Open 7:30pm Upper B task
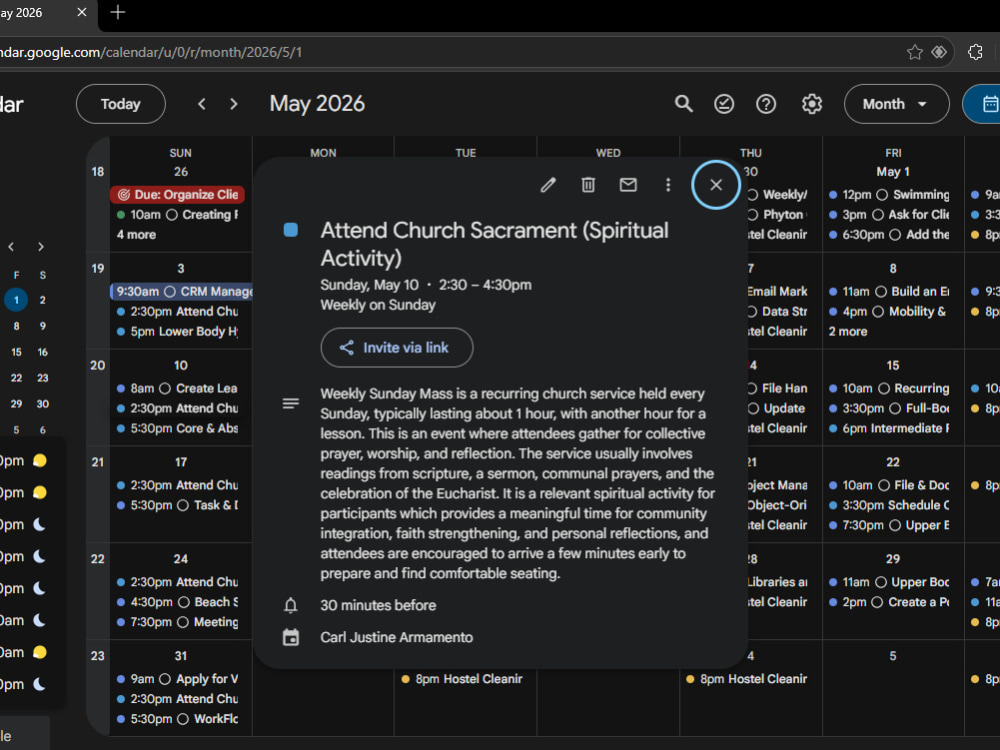The height and width of the screenshot is (750, 1000). coord(889,526)
